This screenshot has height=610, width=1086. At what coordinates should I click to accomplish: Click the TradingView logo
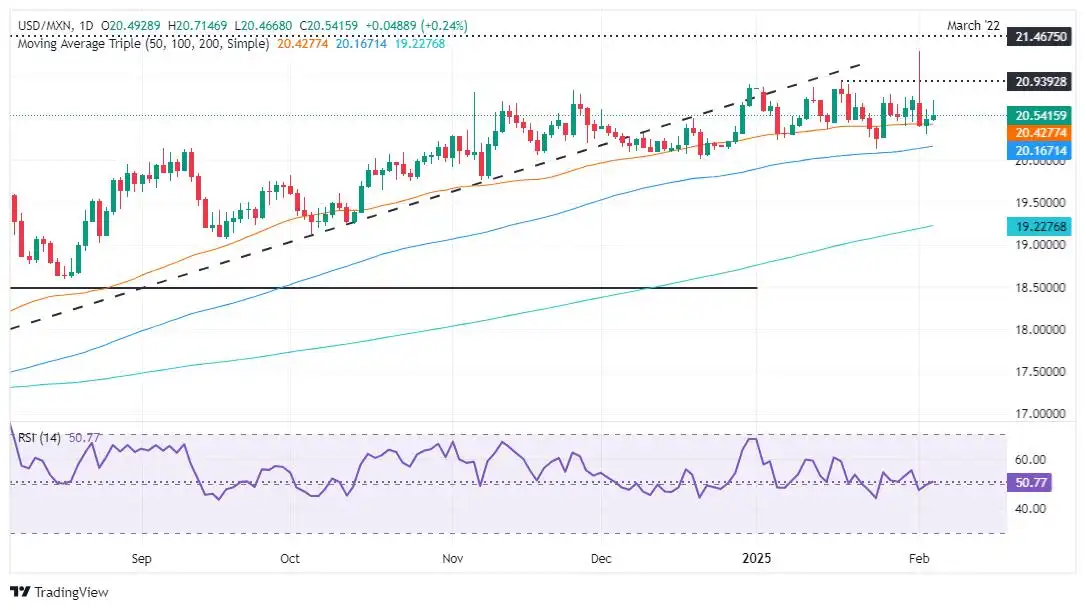click(x=59, y=592)
